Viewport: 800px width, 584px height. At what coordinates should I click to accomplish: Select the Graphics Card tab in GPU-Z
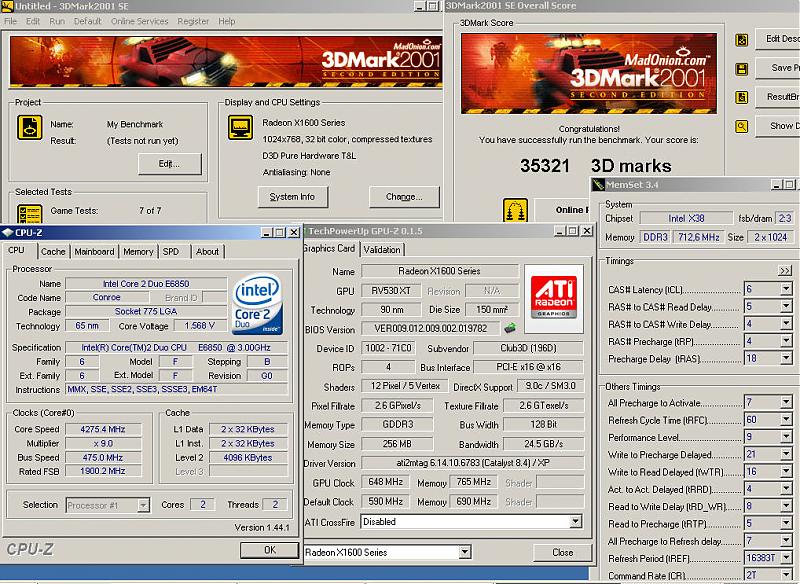[329, 248]
